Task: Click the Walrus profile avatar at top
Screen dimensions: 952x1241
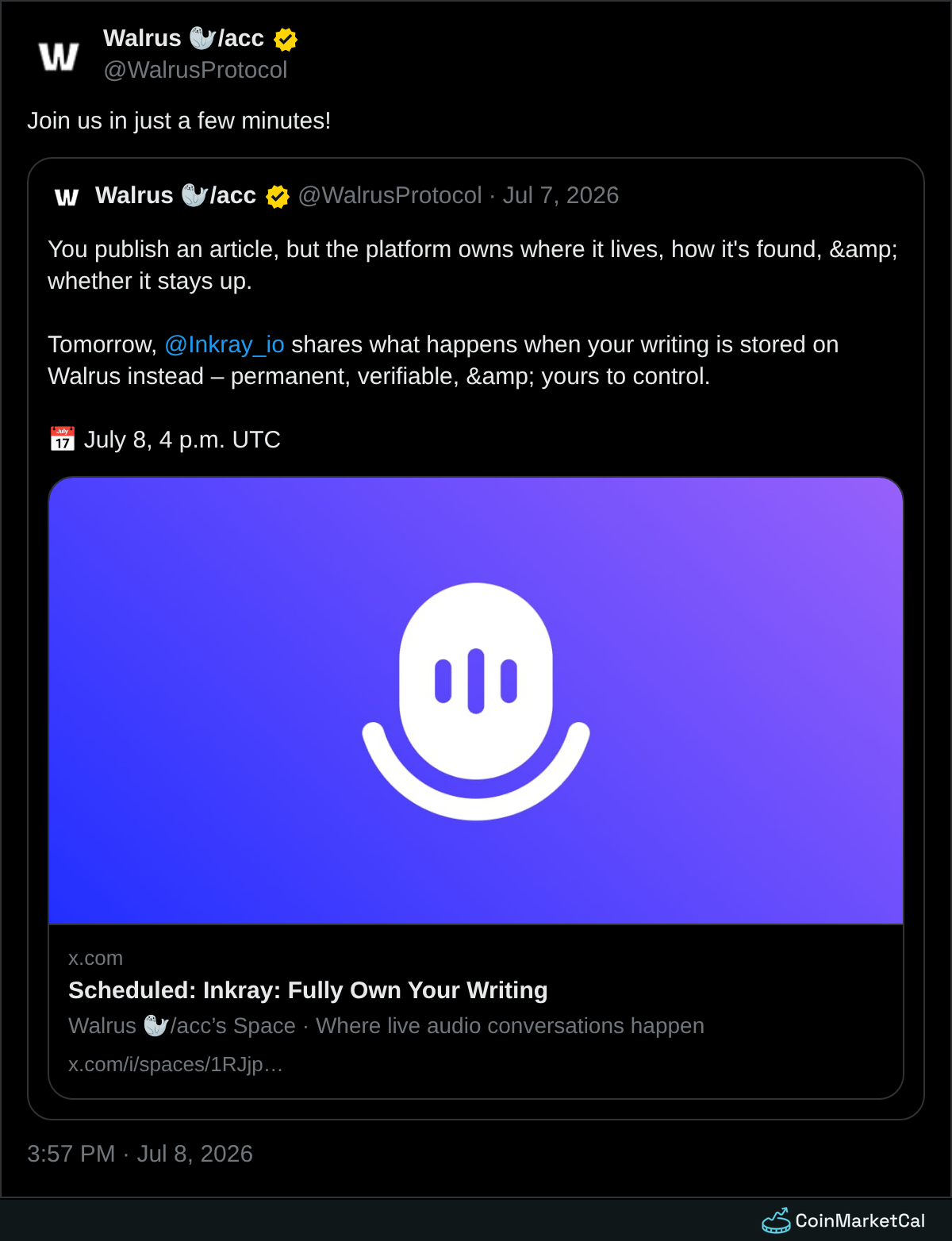Action: (59, 56)
